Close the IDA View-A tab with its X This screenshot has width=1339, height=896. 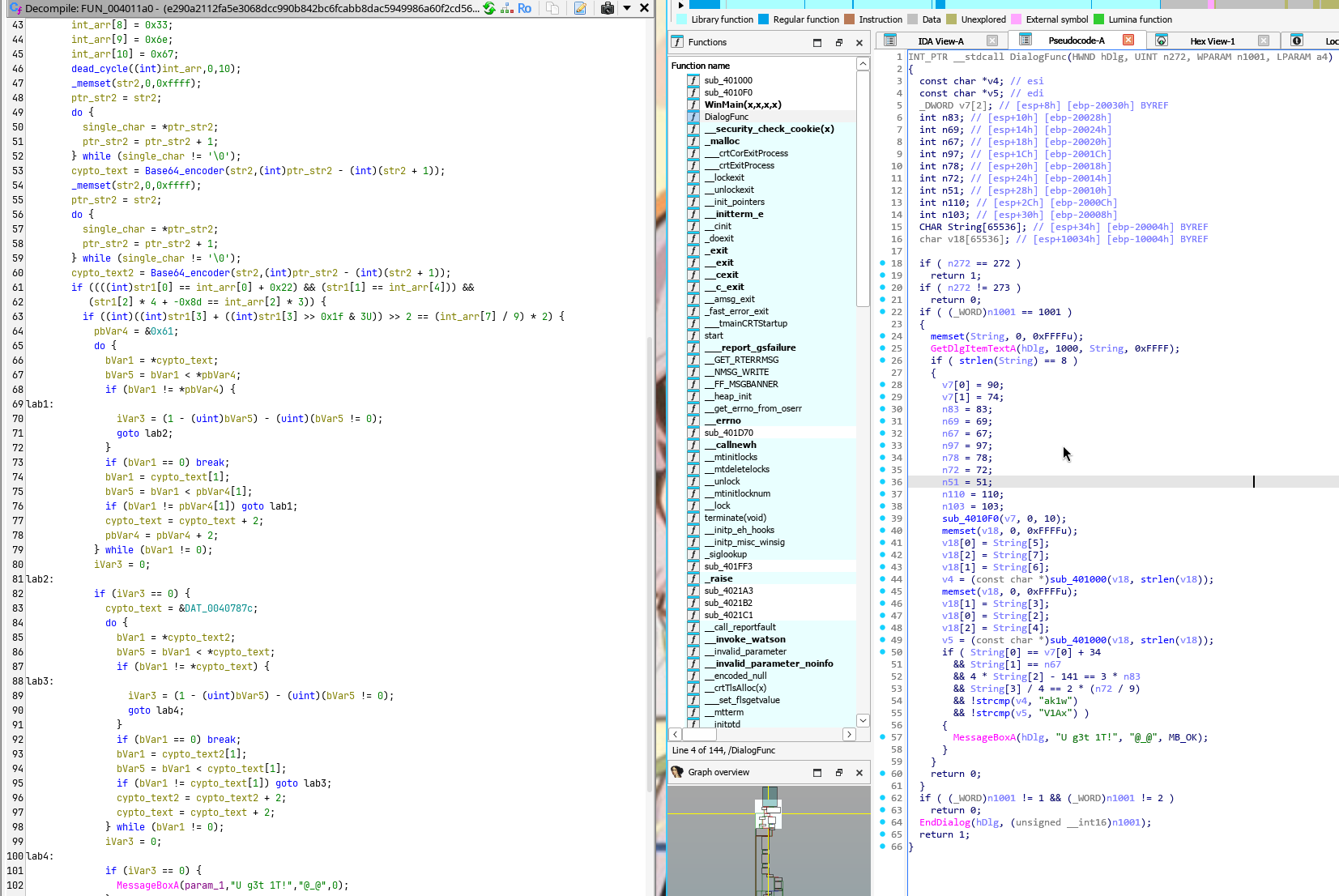[992, 41]
